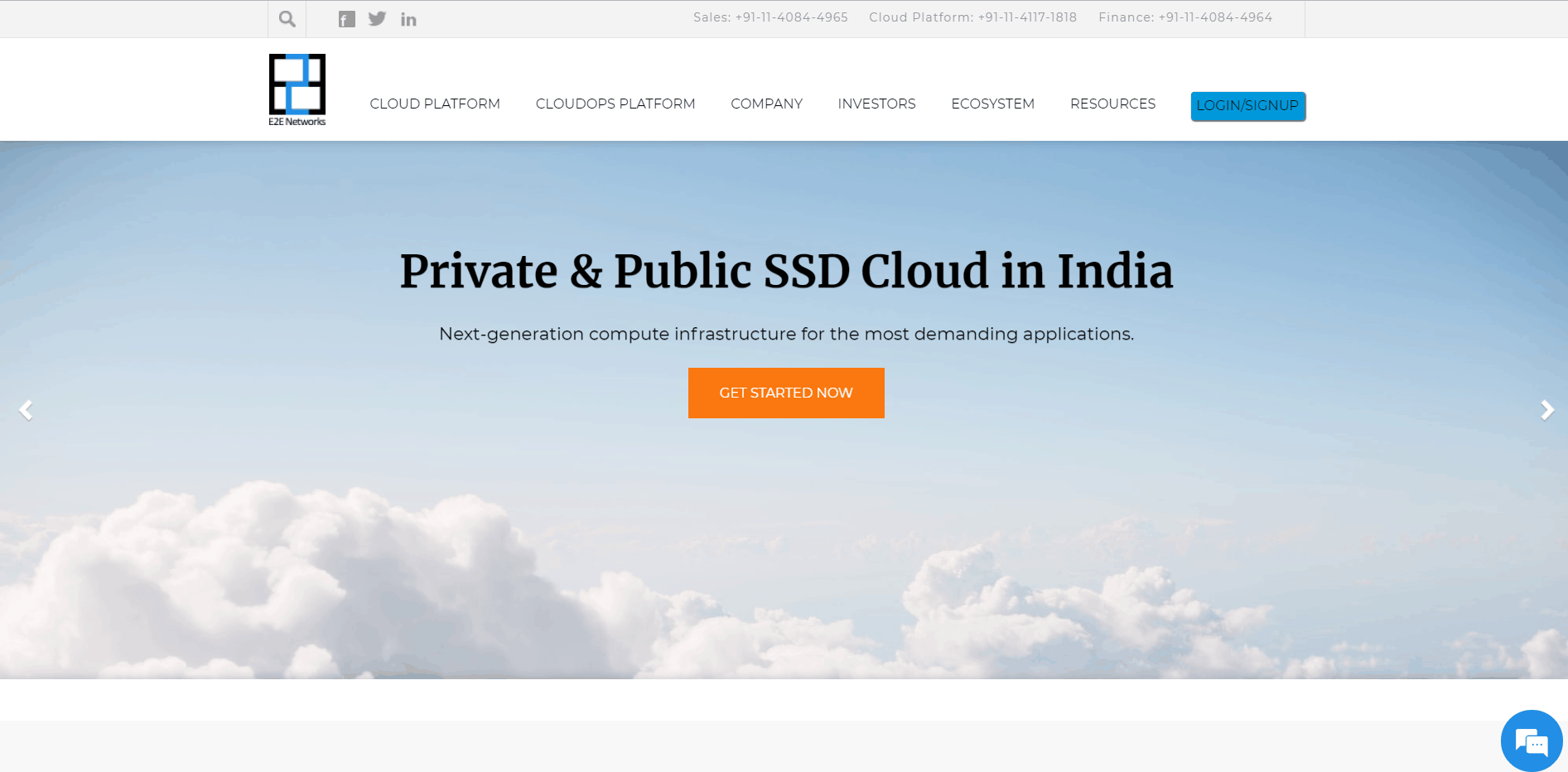1568x772 pixels.
Task: Go to previous slide arrow
Action: click(27, 410)
